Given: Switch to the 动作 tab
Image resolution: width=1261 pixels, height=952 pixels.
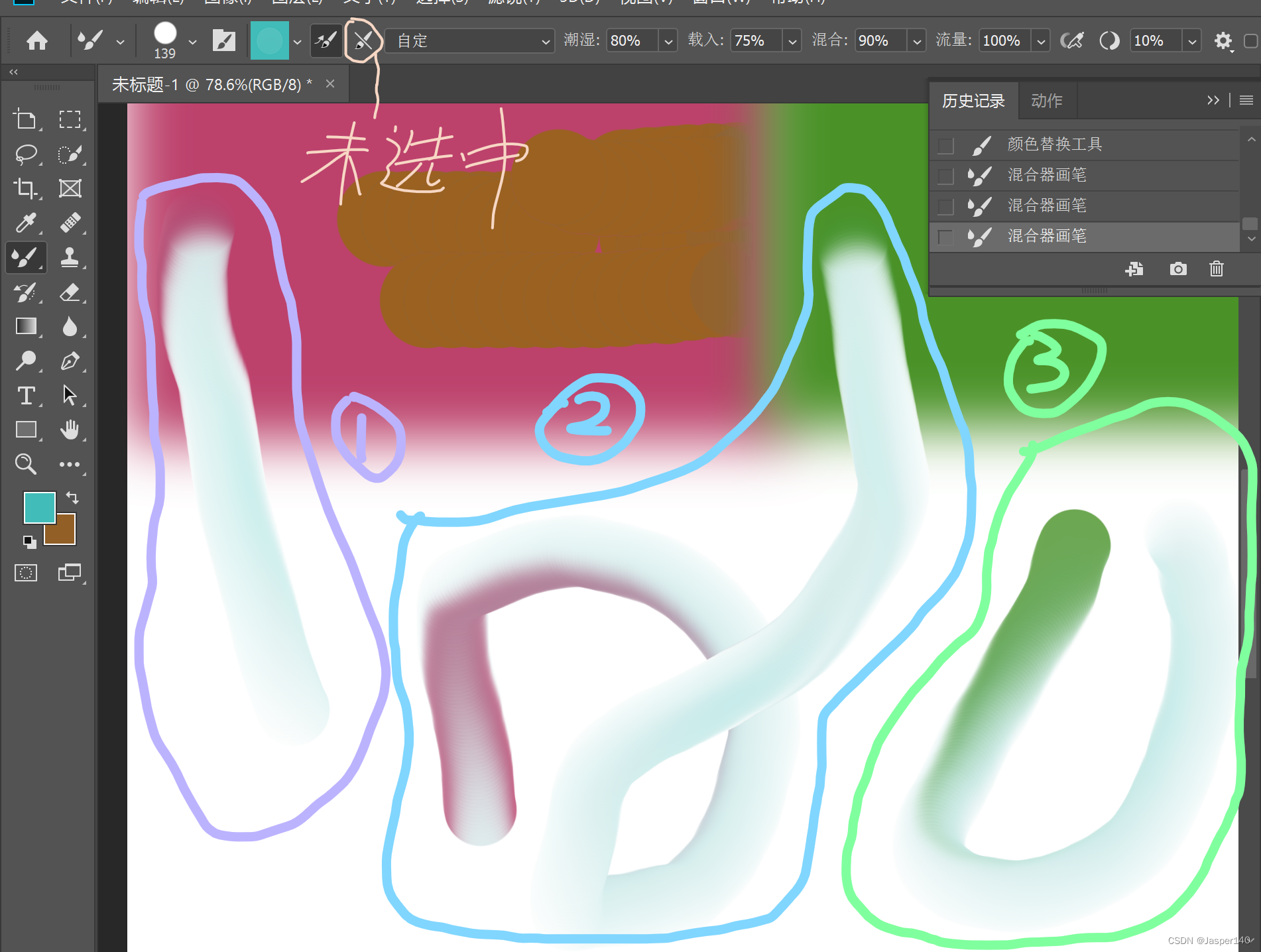Looking at the screenshot, I should [1047, 101].
